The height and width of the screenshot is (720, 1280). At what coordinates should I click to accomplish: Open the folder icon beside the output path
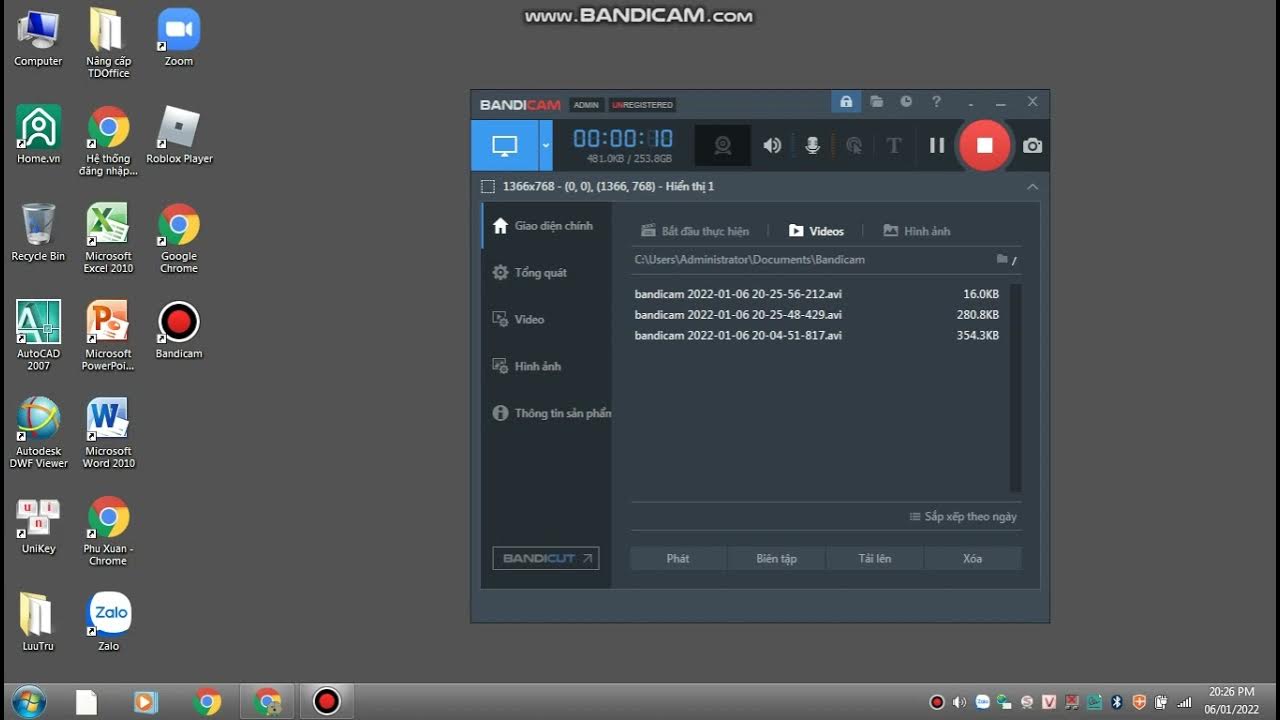click(1002, 259)
